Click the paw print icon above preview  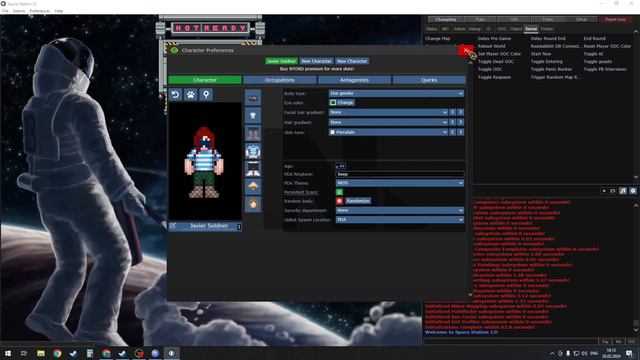tap(191, 95)
